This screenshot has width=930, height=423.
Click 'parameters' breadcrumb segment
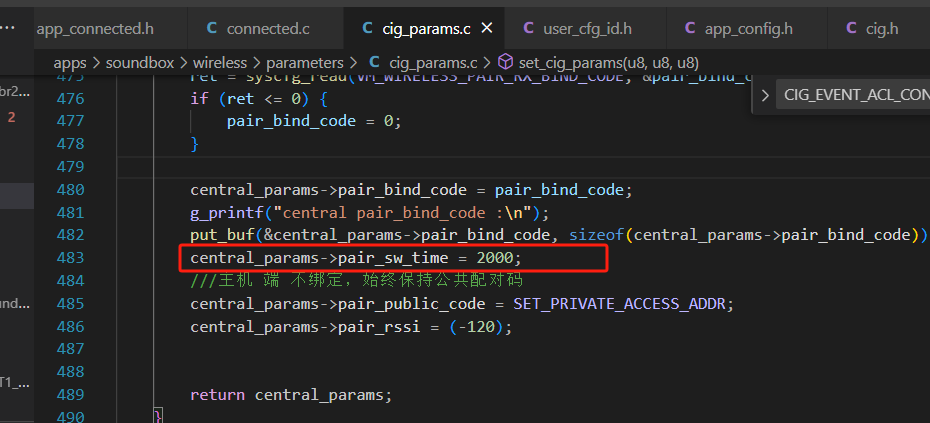(305, 63)
